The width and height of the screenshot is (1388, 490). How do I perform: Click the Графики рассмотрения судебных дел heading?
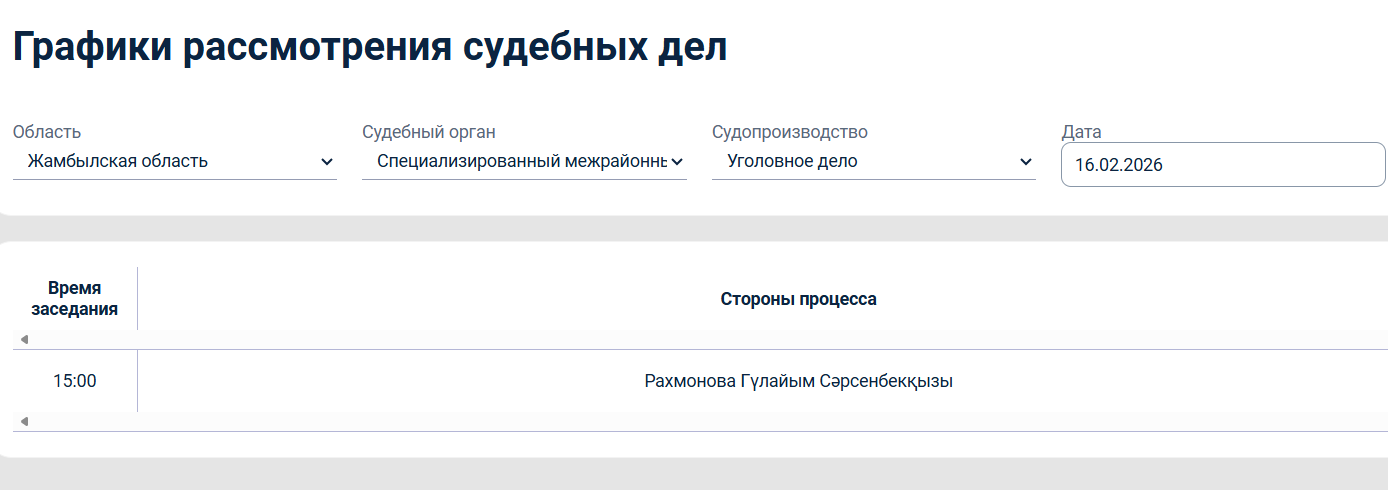[x=370, y=48]
